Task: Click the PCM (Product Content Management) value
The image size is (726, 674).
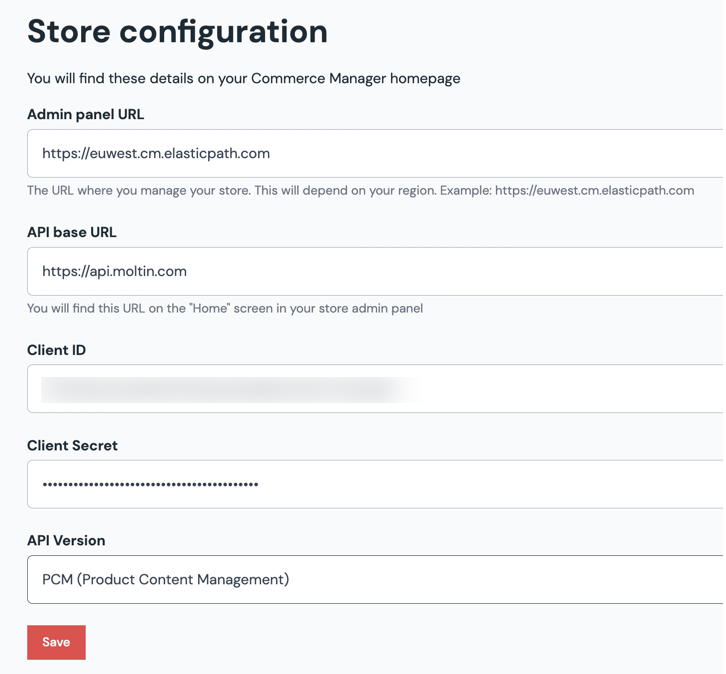Action: point(165,580)
